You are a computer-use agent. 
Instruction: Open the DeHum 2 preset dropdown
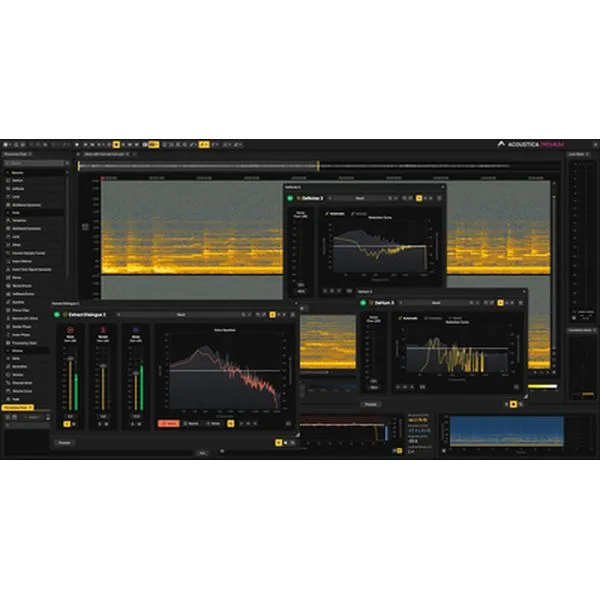click(x=436, y=303)
